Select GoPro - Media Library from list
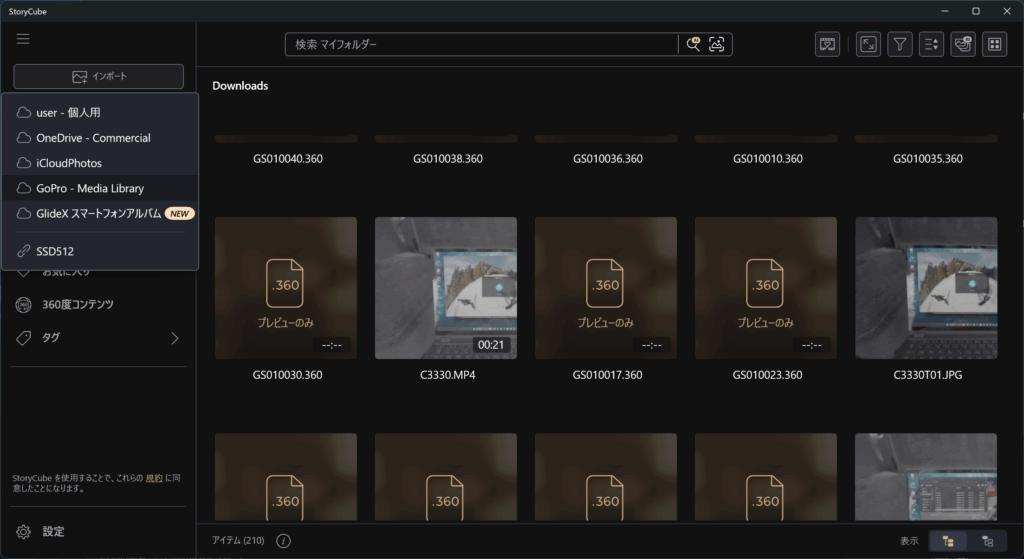Viewport: 1024px width, 559px height. pos(90,188)
